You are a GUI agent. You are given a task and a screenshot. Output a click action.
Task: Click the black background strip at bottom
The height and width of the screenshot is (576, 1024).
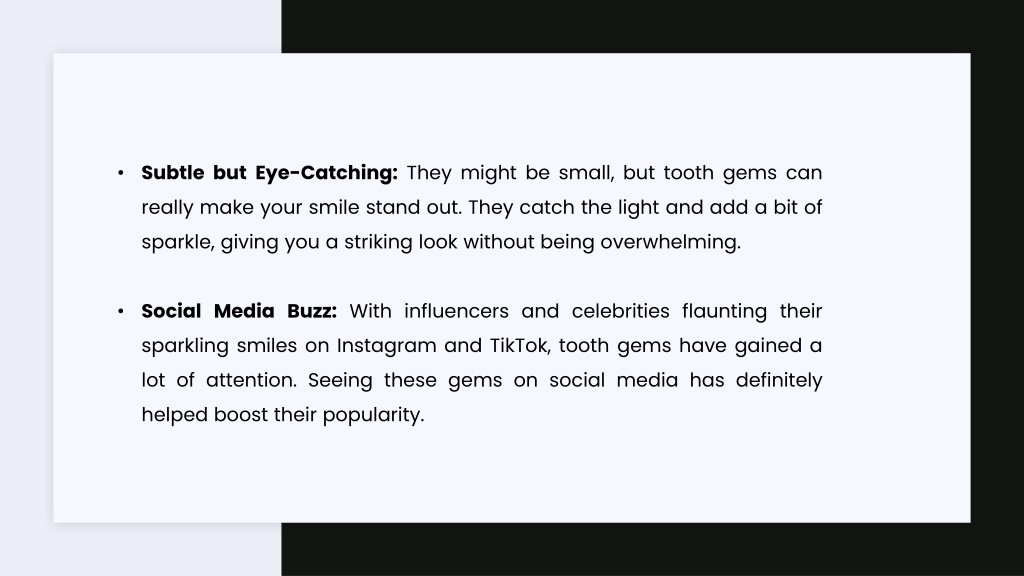pyautogui.click(x=653, y=549)
